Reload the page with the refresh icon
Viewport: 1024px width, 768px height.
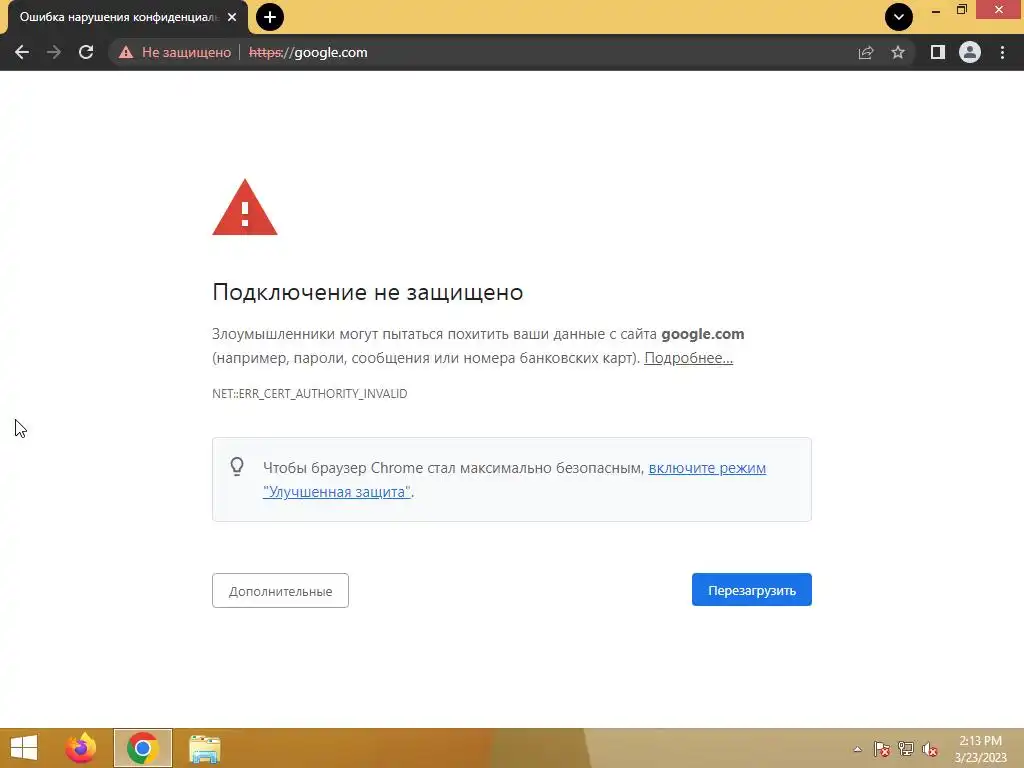[86, 52]
